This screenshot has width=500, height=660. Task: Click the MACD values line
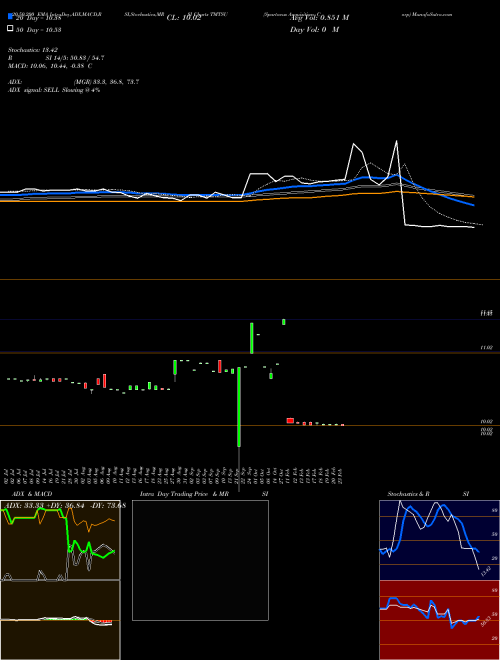50,66
